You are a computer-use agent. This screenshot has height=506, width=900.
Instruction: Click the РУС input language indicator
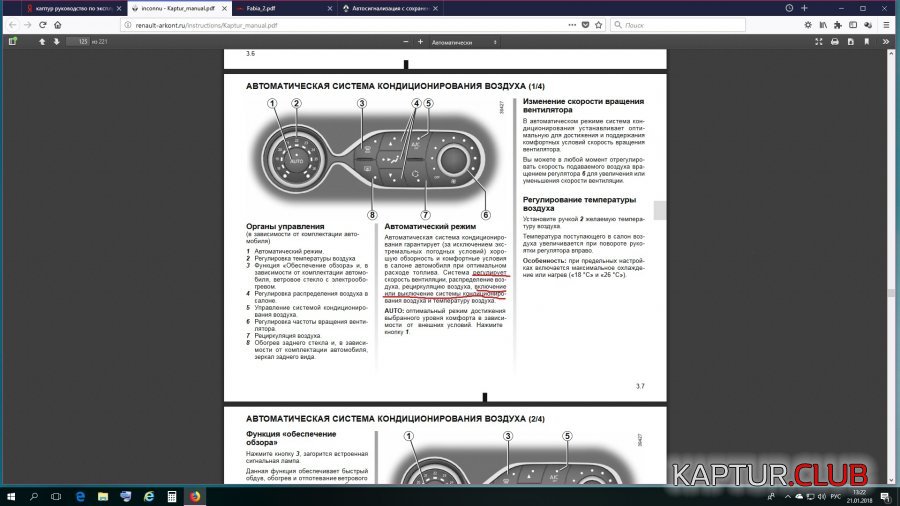tap(836, 496)
